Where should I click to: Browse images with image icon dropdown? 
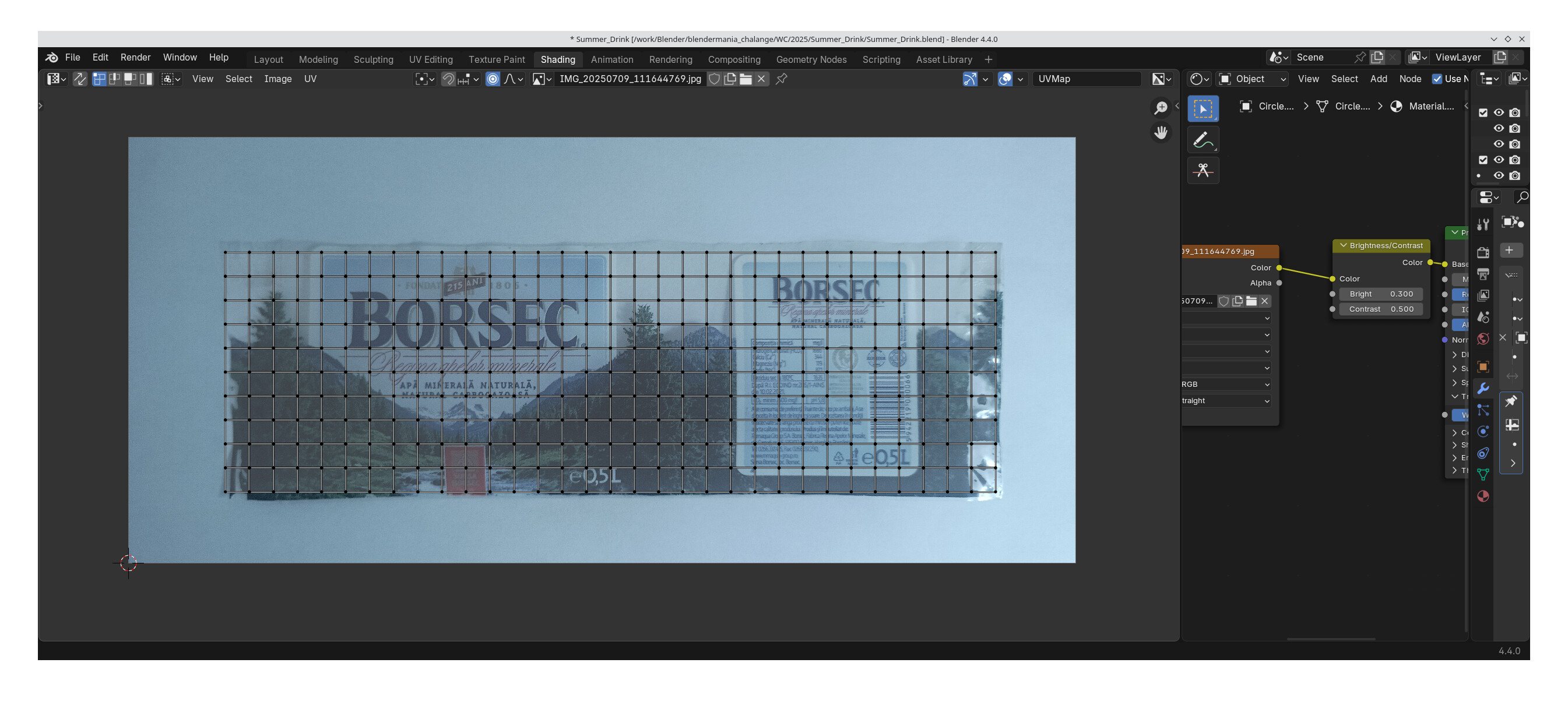[542, 79]
